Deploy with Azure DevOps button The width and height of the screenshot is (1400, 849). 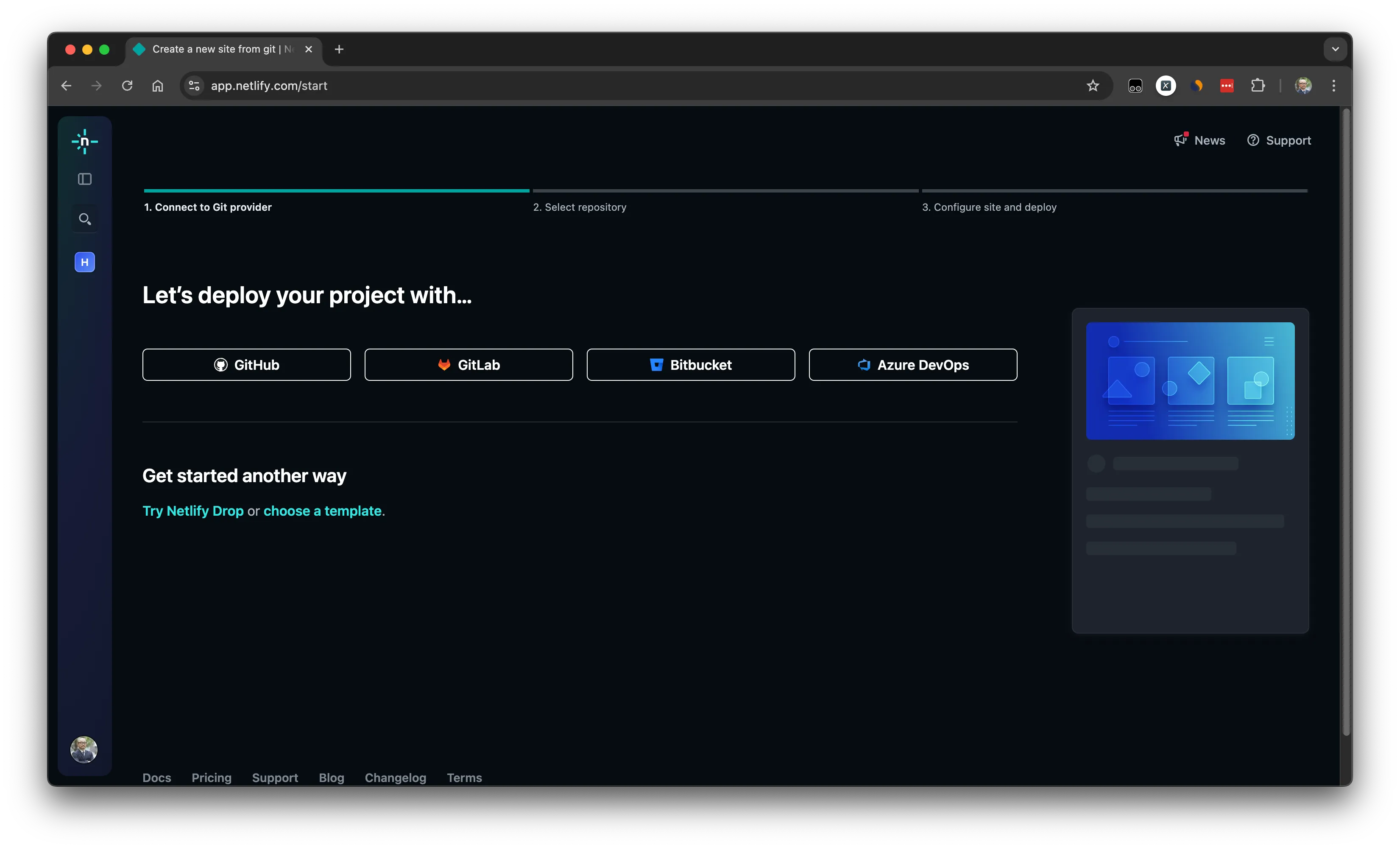click(x=913, y=365)
